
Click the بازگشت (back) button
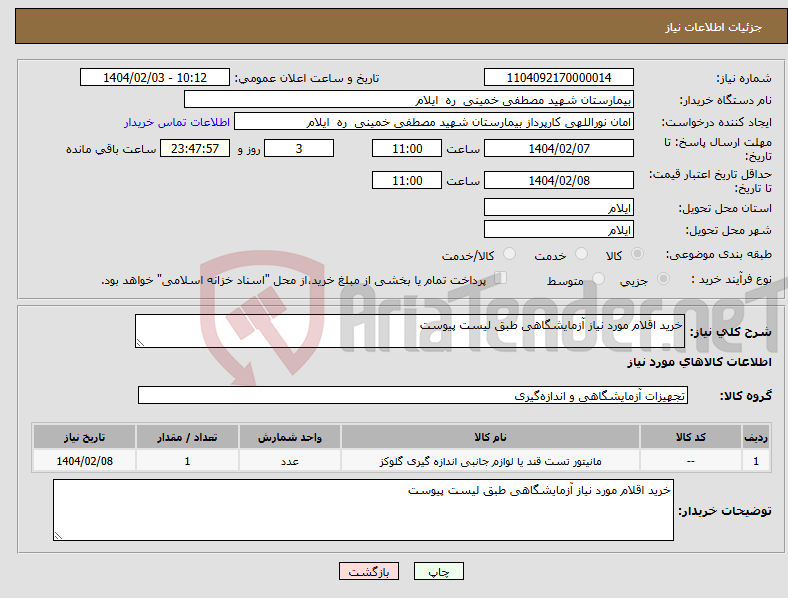[369, 571]
